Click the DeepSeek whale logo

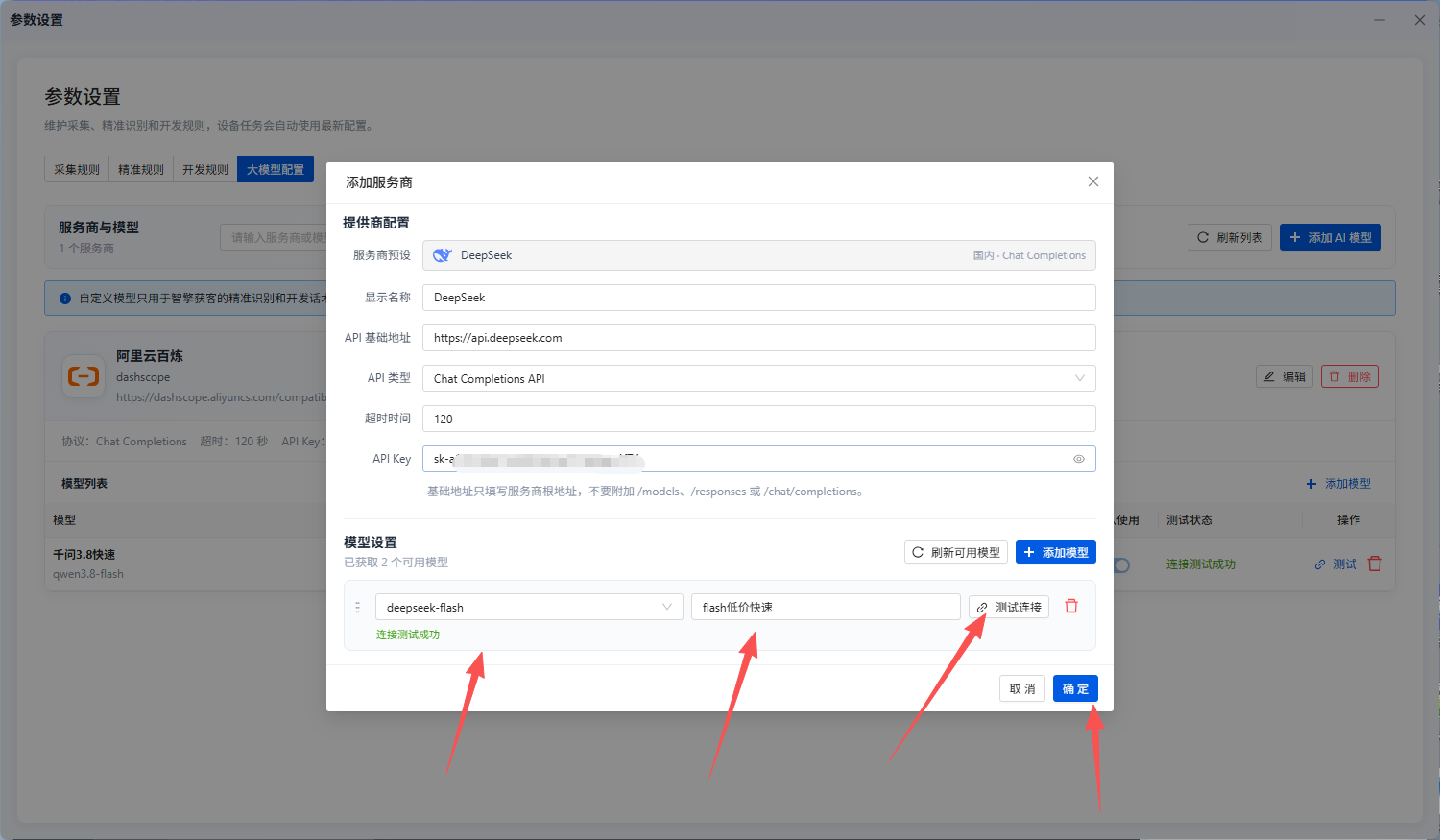[x=443, y=255]
